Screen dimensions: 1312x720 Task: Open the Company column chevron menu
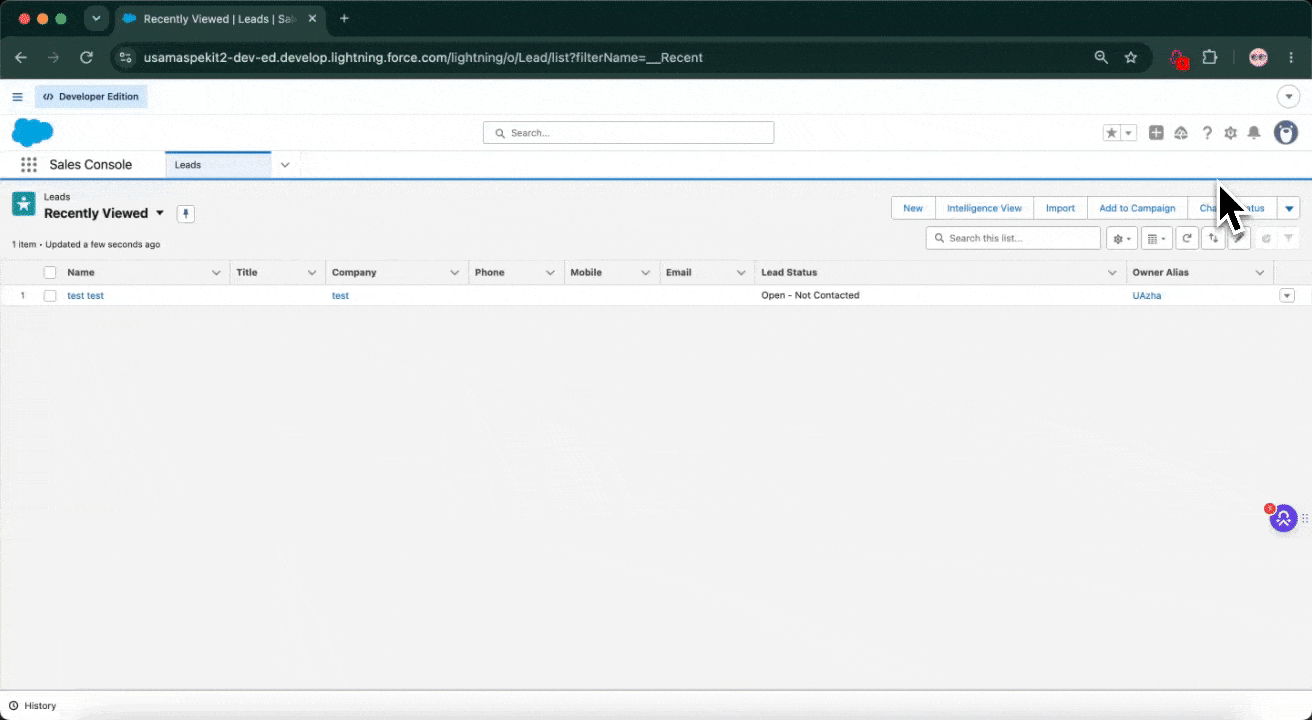[x=455, y=273]
